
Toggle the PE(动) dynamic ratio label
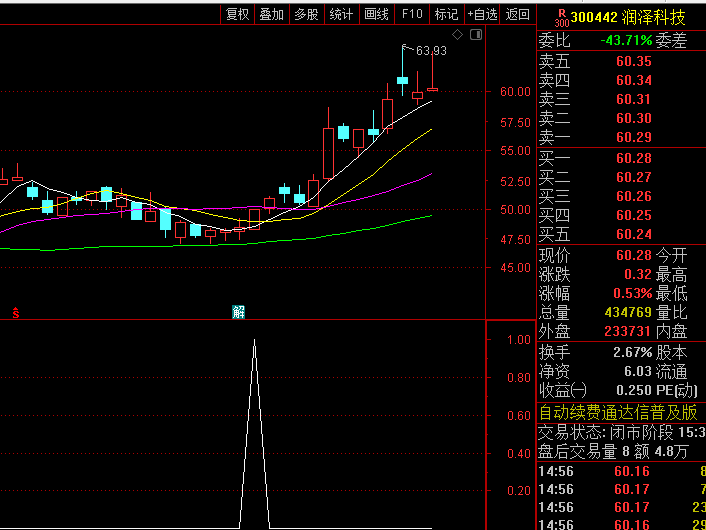click(672, 390)
